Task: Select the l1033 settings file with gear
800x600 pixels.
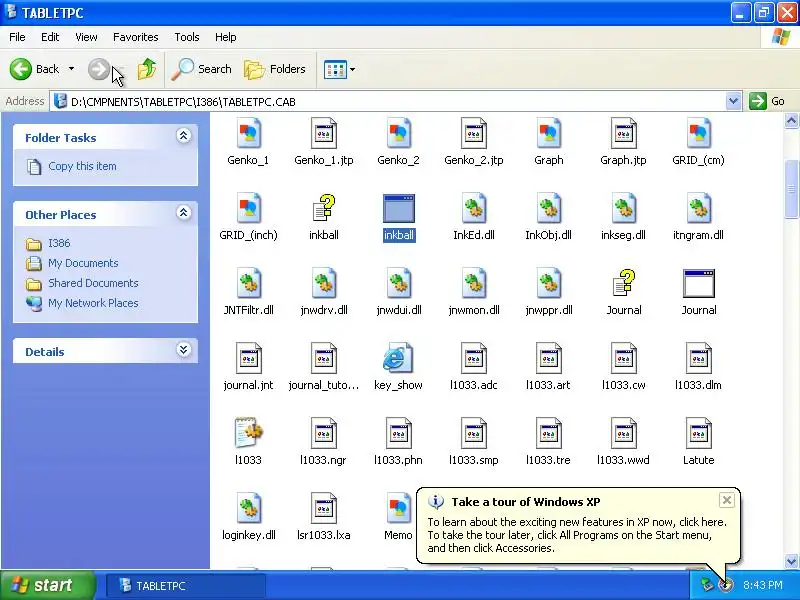Action: coord(248,442)
